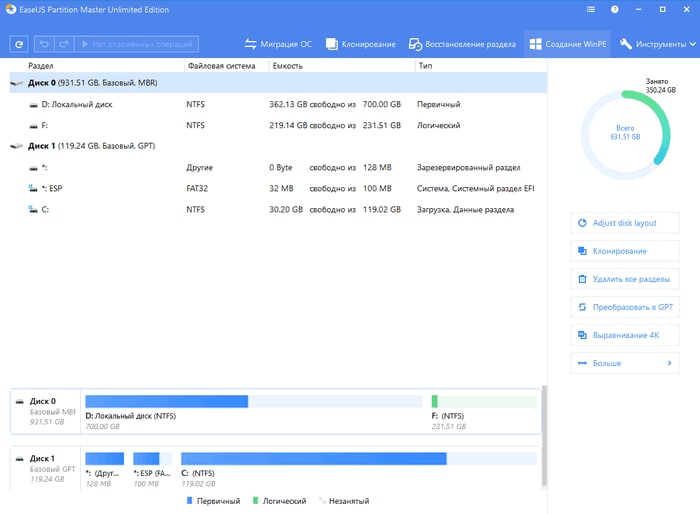Click the system flag icon beside C:
The height and width of the screenshot is (514, 700).
coord(33,209)
